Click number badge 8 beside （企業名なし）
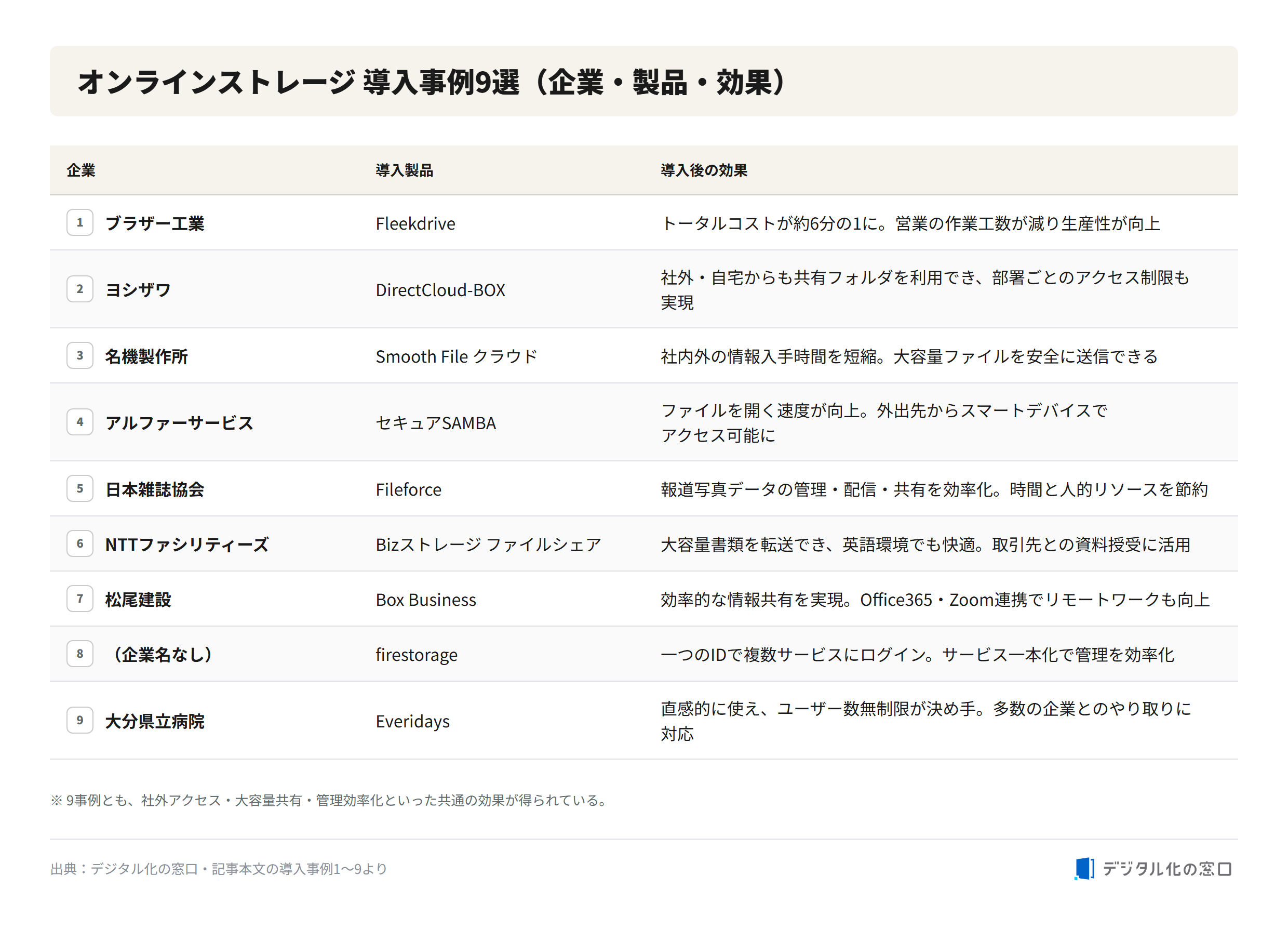The height and width of the screenshot is (929, 1288). point(80,654)
